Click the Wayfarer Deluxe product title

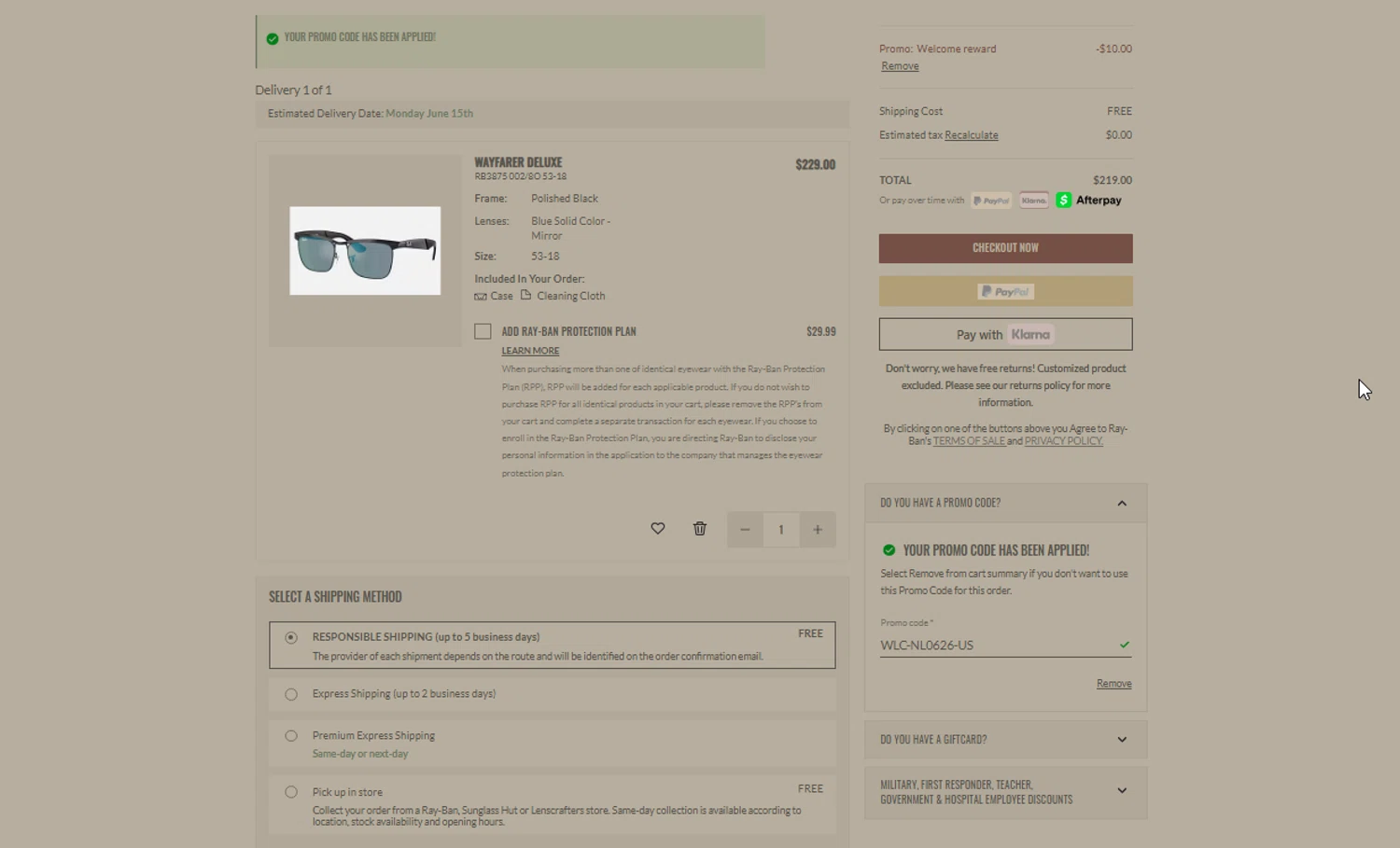click(x=518, y=162)
